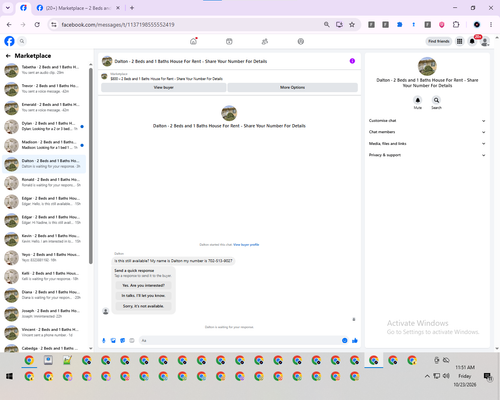The height and width of the screenshot is (400, 500).
Task: Open Facebook search magnifier icon
Action: click(x=22, y=41)
